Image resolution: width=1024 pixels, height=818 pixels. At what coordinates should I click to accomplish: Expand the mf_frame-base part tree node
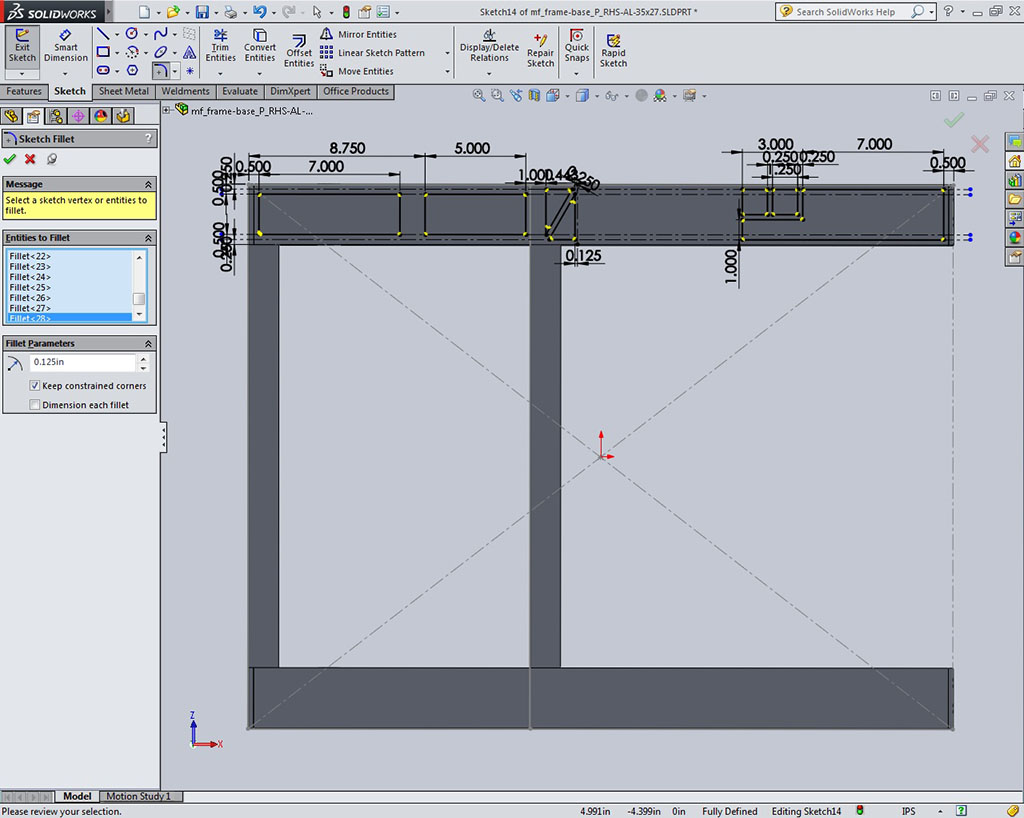pyautogui.click(x=166, y=110)
